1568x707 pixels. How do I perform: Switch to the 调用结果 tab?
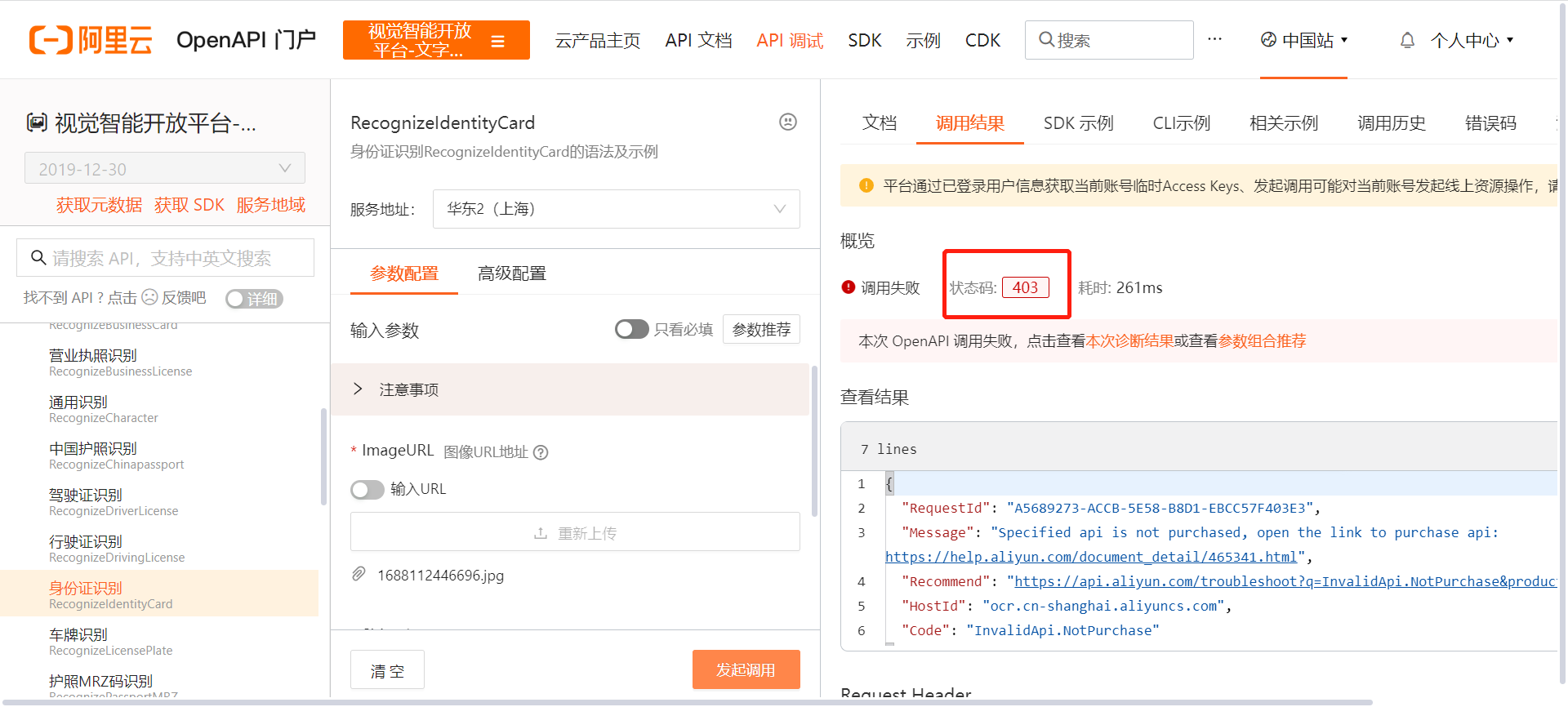970,122
